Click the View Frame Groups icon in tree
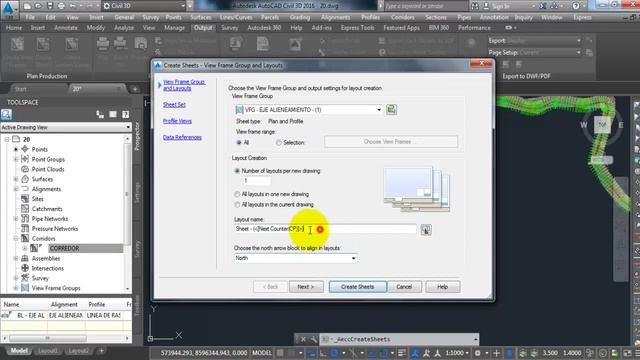The height and width of the screenshot is (360, 640). [25, 288]
